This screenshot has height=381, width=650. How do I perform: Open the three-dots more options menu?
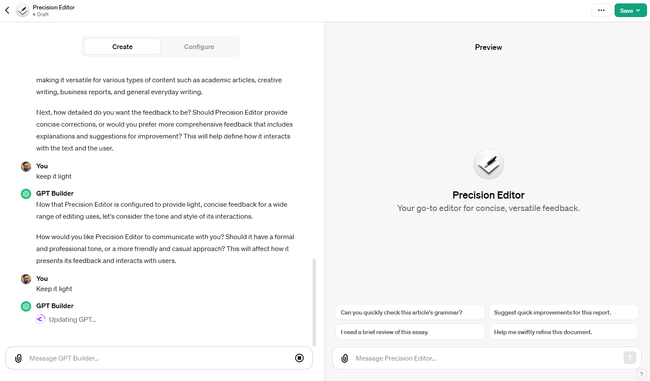click(x=601, y=10)
